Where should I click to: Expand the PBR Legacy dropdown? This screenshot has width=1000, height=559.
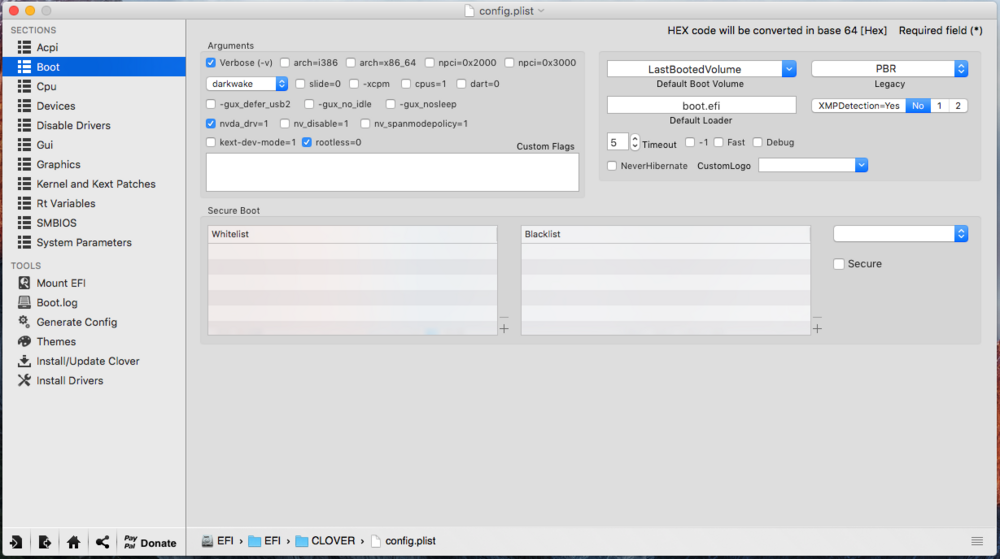[961, 69]
